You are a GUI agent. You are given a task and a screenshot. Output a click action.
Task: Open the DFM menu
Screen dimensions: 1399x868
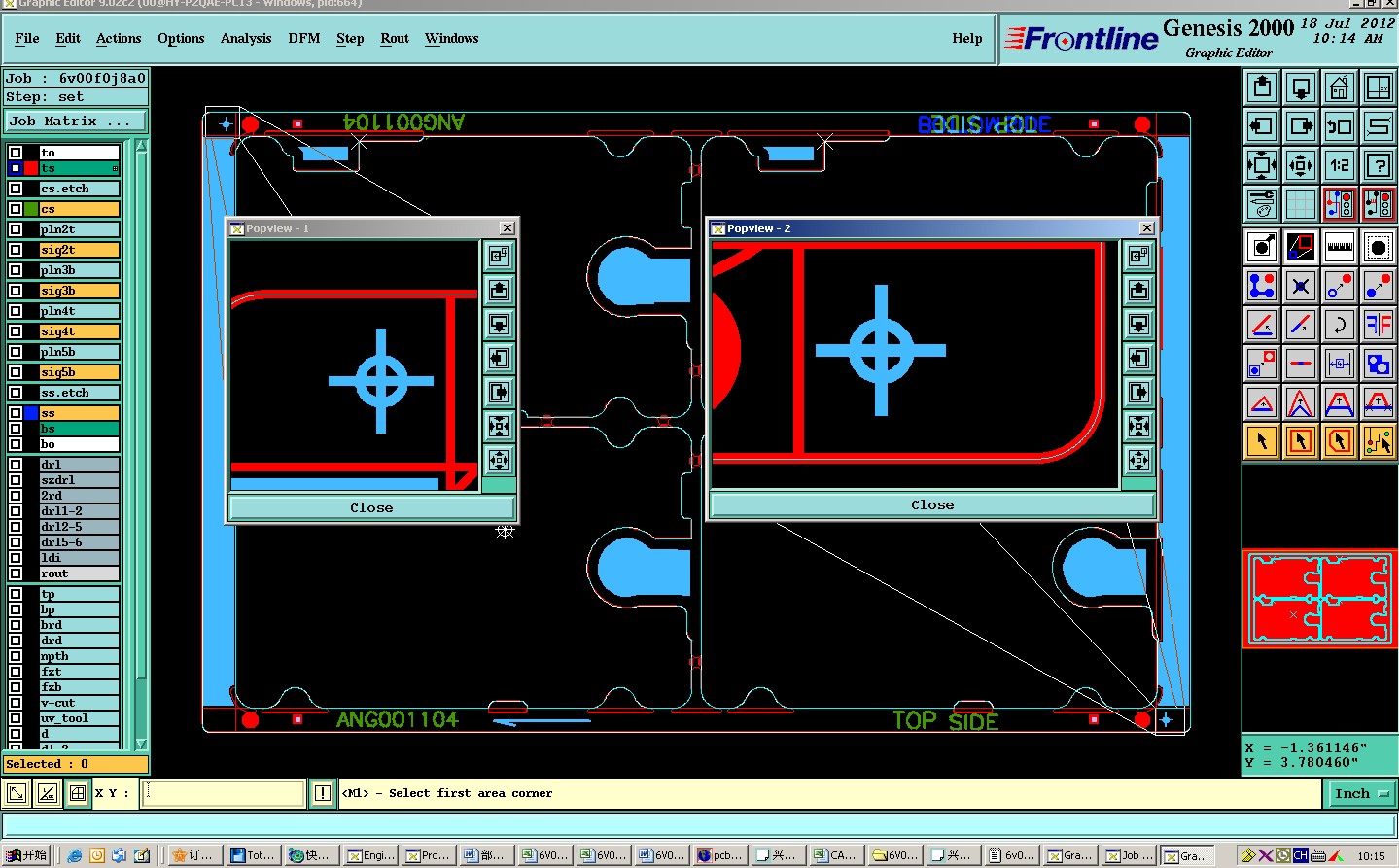[304, 38]
